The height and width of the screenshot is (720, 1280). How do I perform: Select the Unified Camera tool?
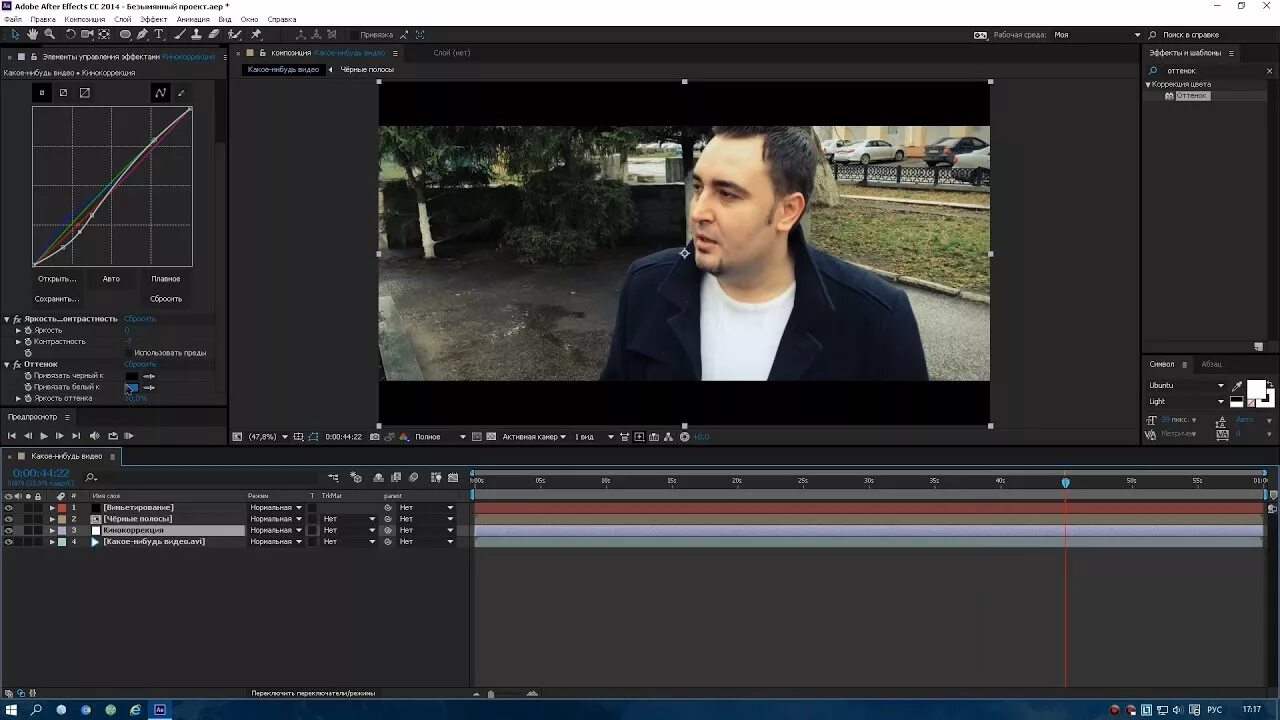87,34
